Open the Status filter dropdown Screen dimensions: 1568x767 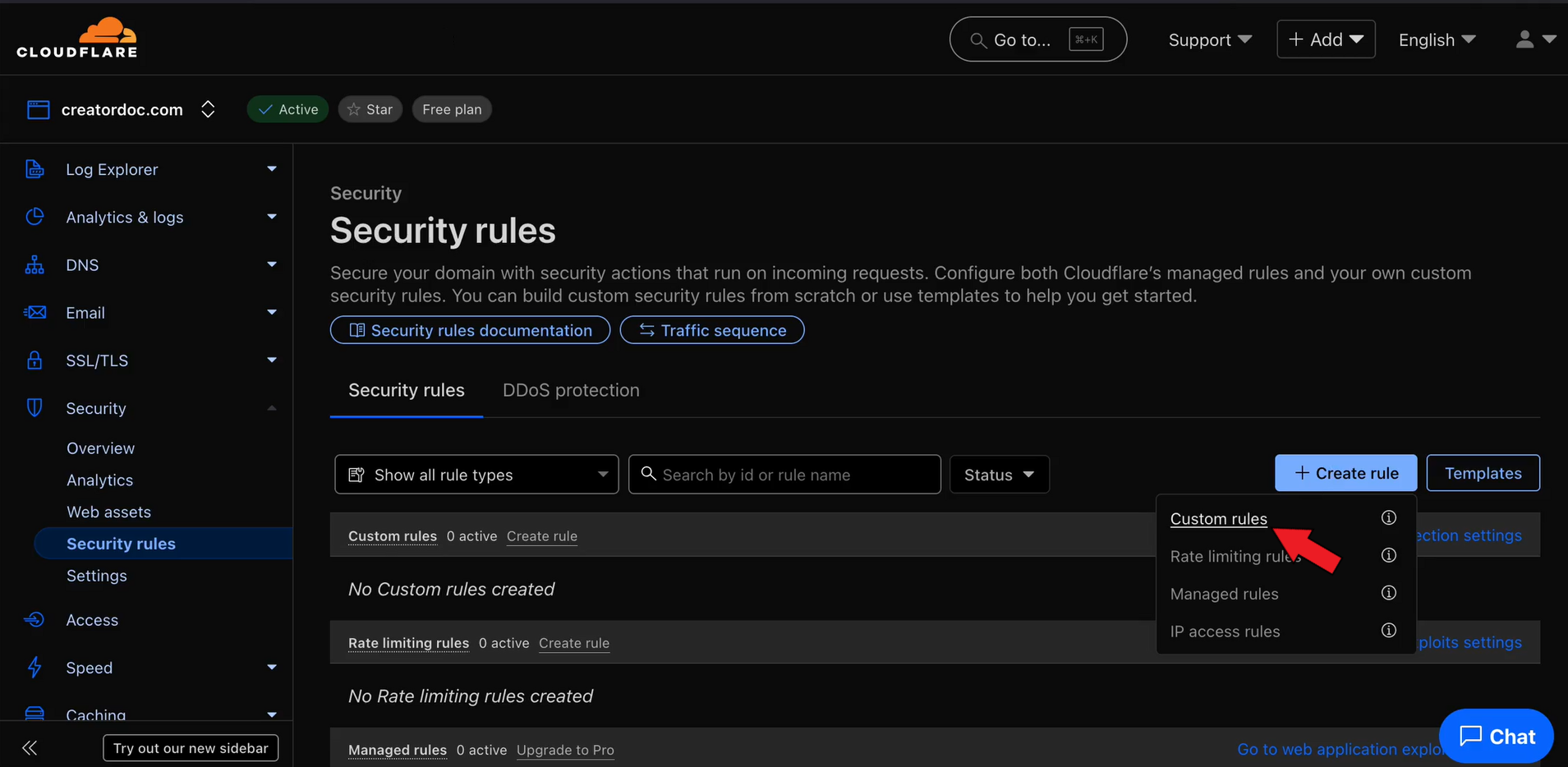(999, 475)
